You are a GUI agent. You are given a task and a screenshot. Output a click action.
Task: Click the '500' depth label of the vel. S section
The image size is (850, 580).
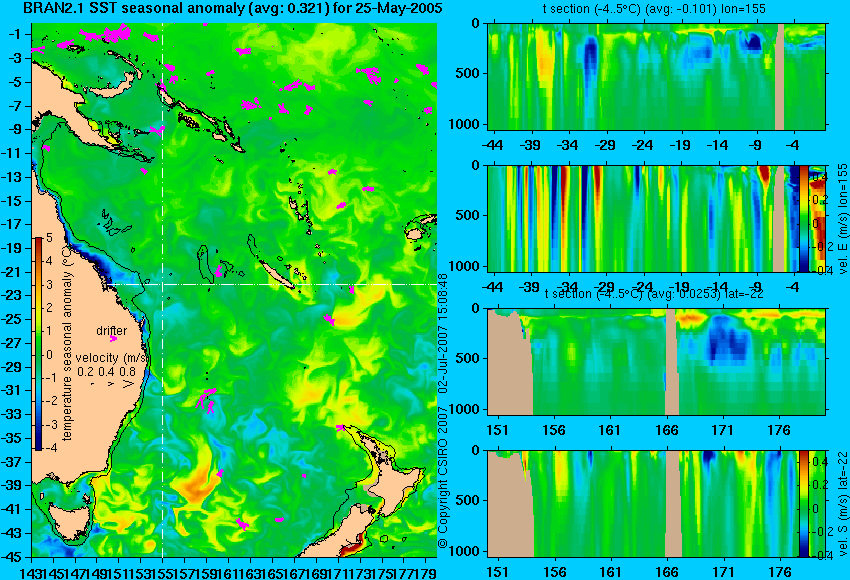click(x=469, y=500)
